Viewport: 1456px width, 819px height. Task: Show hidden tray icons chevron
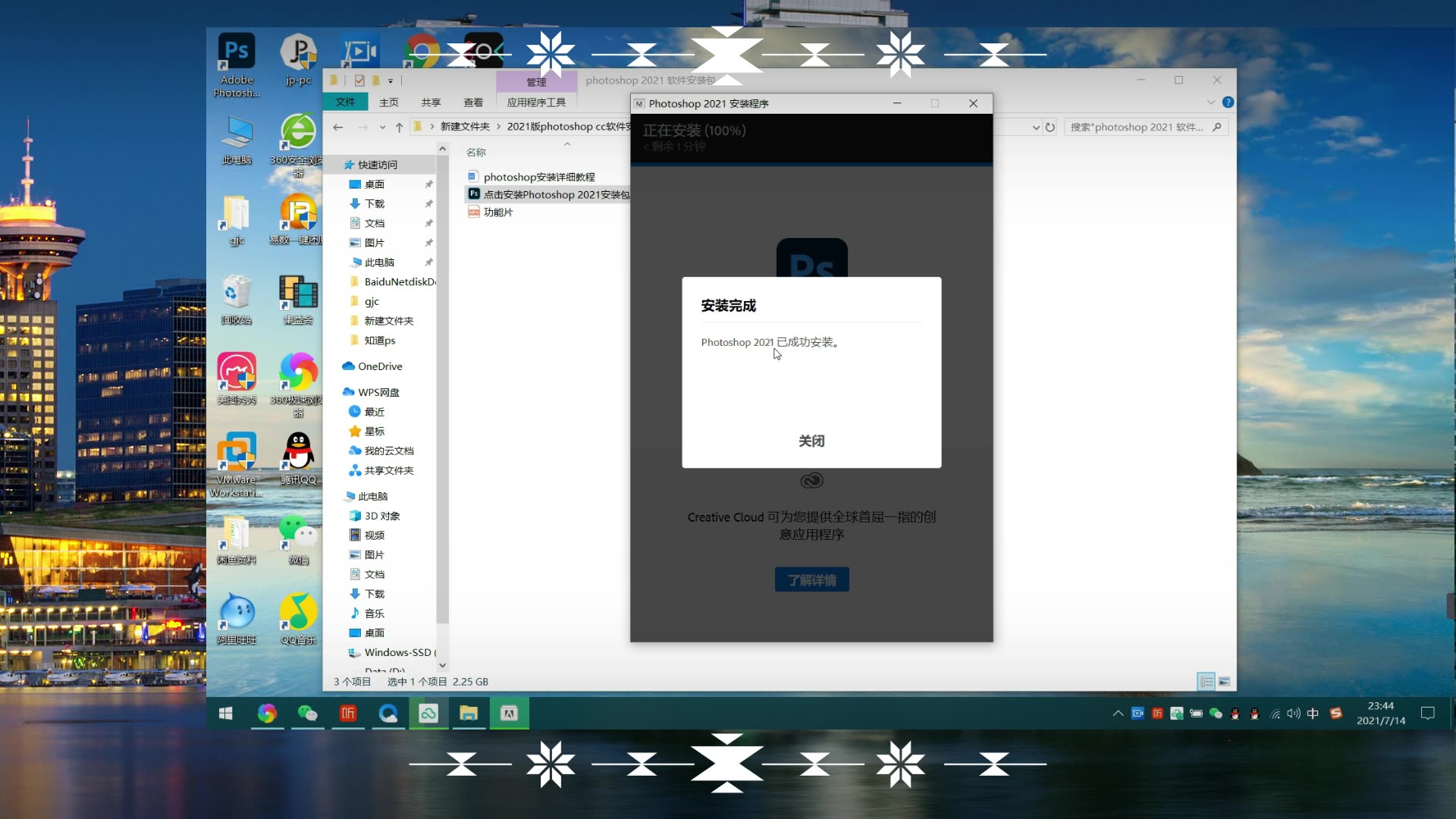pyautogui.click(x=1118, y=714)
